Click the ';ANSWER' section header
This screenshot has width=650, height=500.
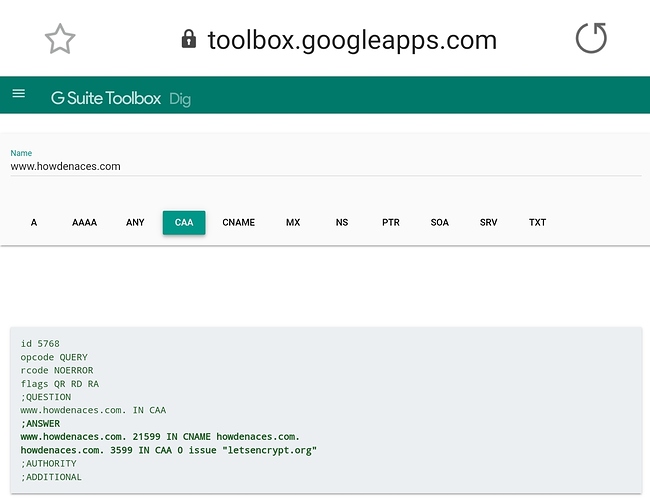pyautogui.click(x=40, y=424)
